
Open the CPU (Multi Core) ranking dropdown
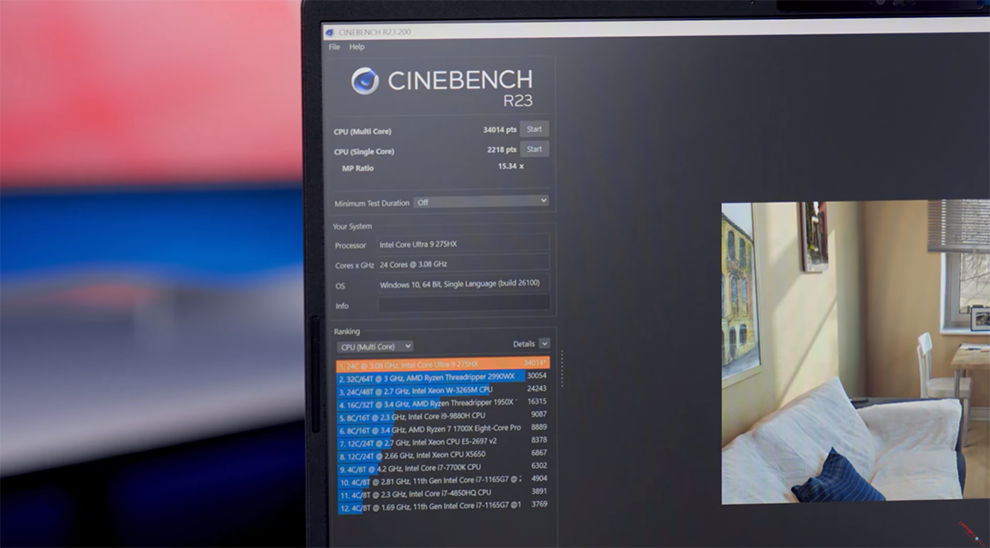point(375,346)
